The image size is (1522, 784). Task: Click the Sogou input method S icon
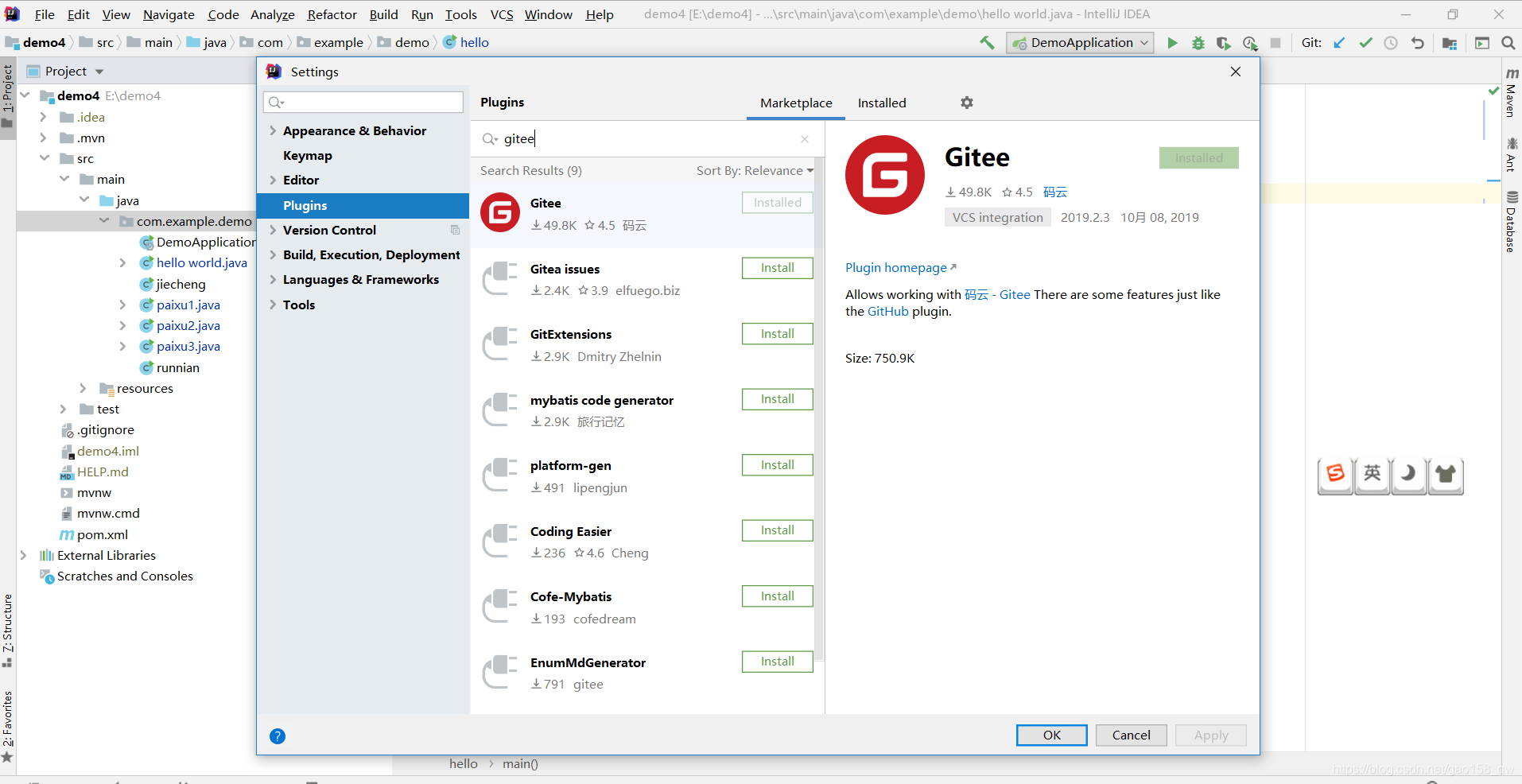tap(1335, 475)
